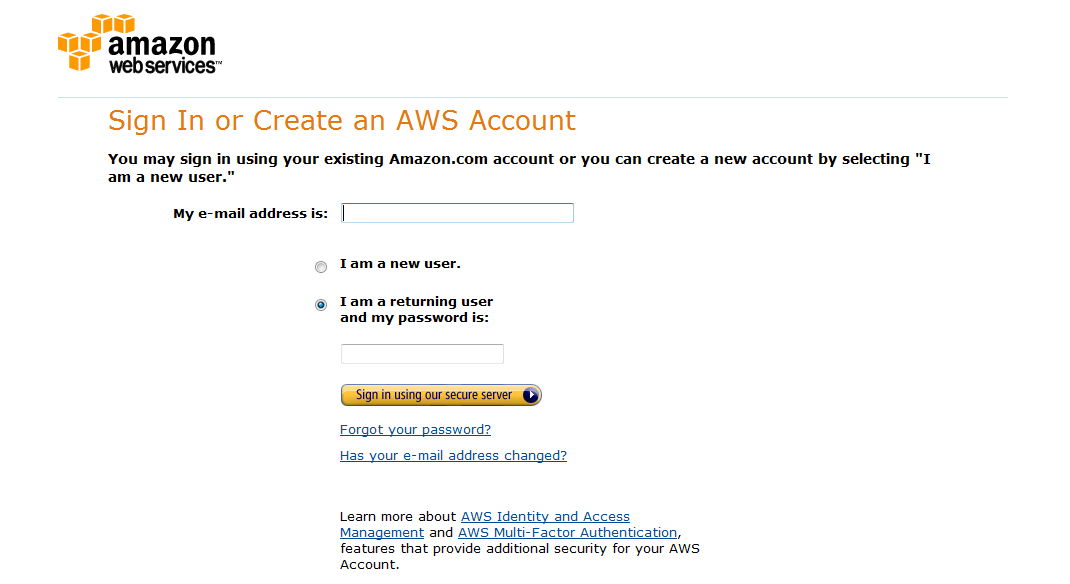Click the "Sign In or Create an AWS Account" heading

tap(341, 120)
